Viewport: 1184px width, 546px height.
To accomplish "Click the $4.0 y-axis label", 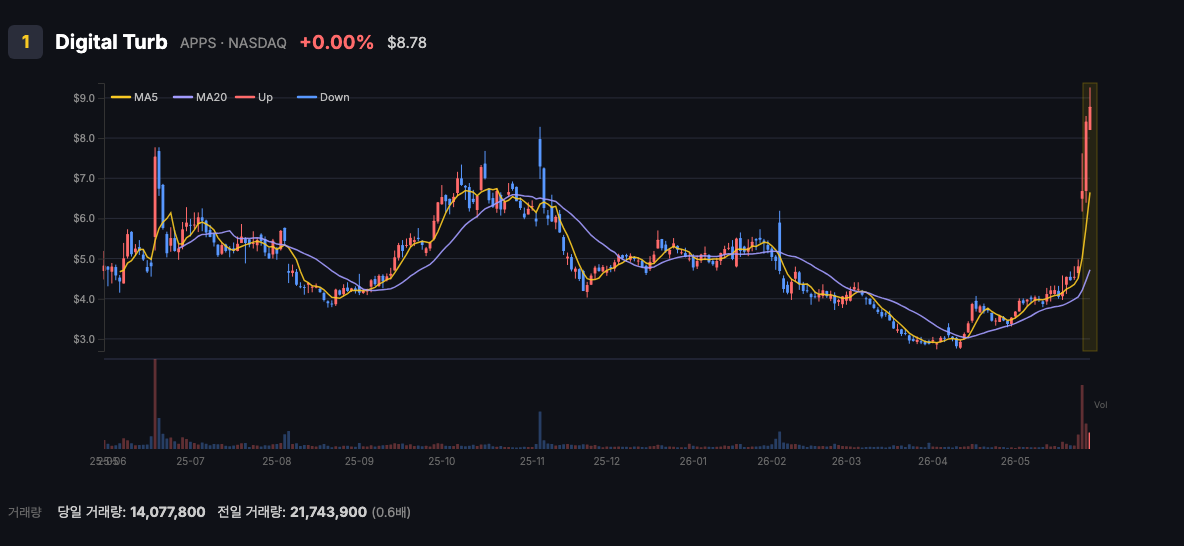I will pos(83,299).
